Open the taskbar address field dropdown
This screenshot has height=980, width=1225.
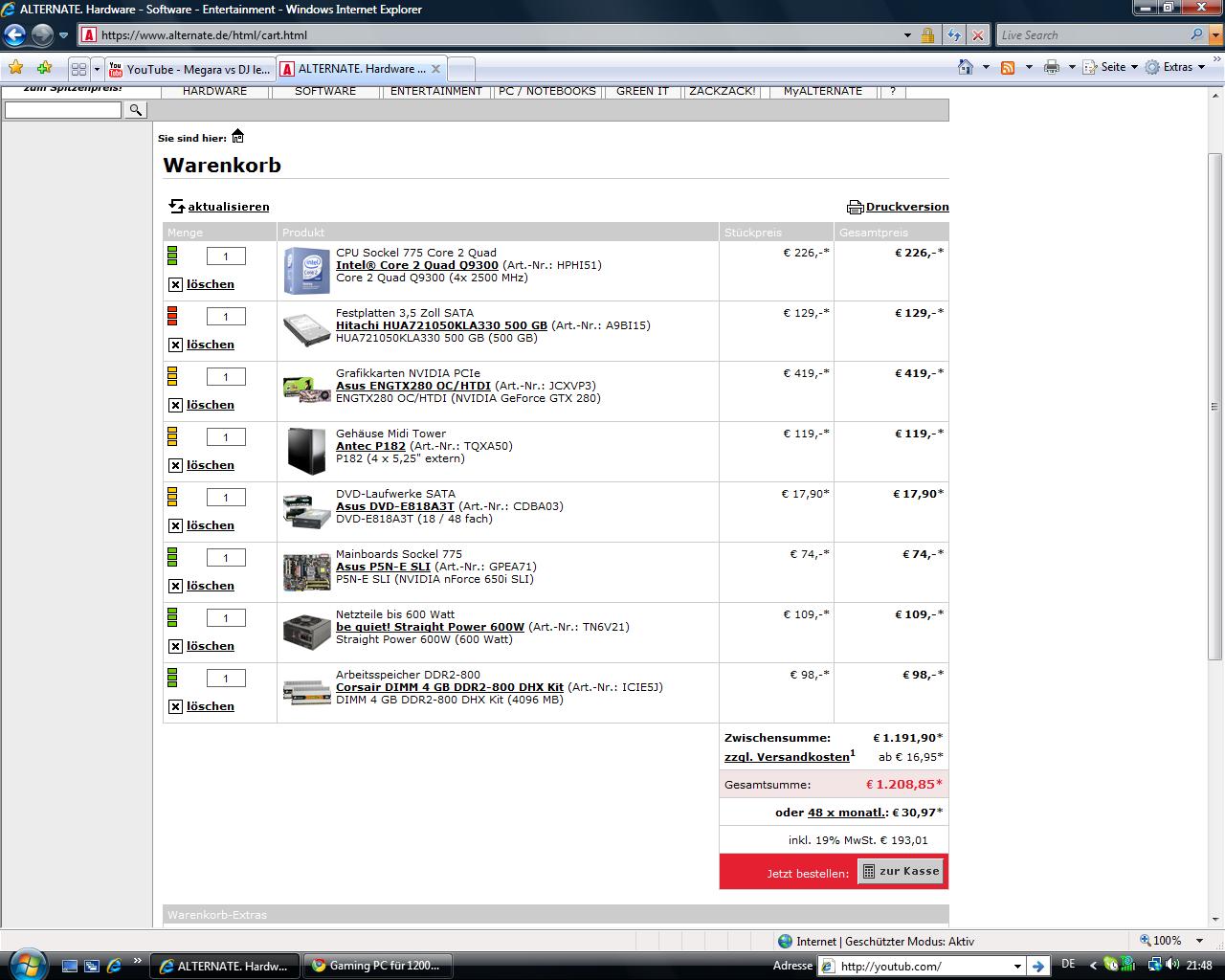pyautogui.click(x=1017, y=967)
